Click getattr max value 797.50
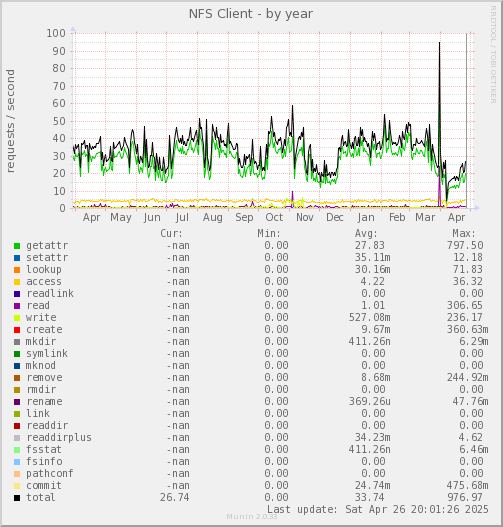The image size is (503, 527). click(465, 245)
